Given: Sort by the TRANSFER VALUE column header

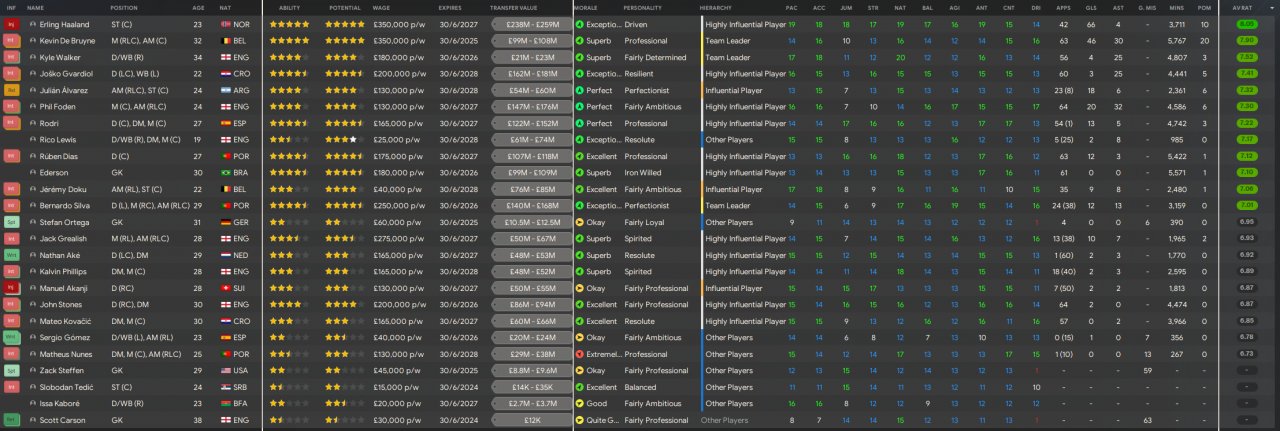Looking at the screenshot, I should click(x=515, y=7).
